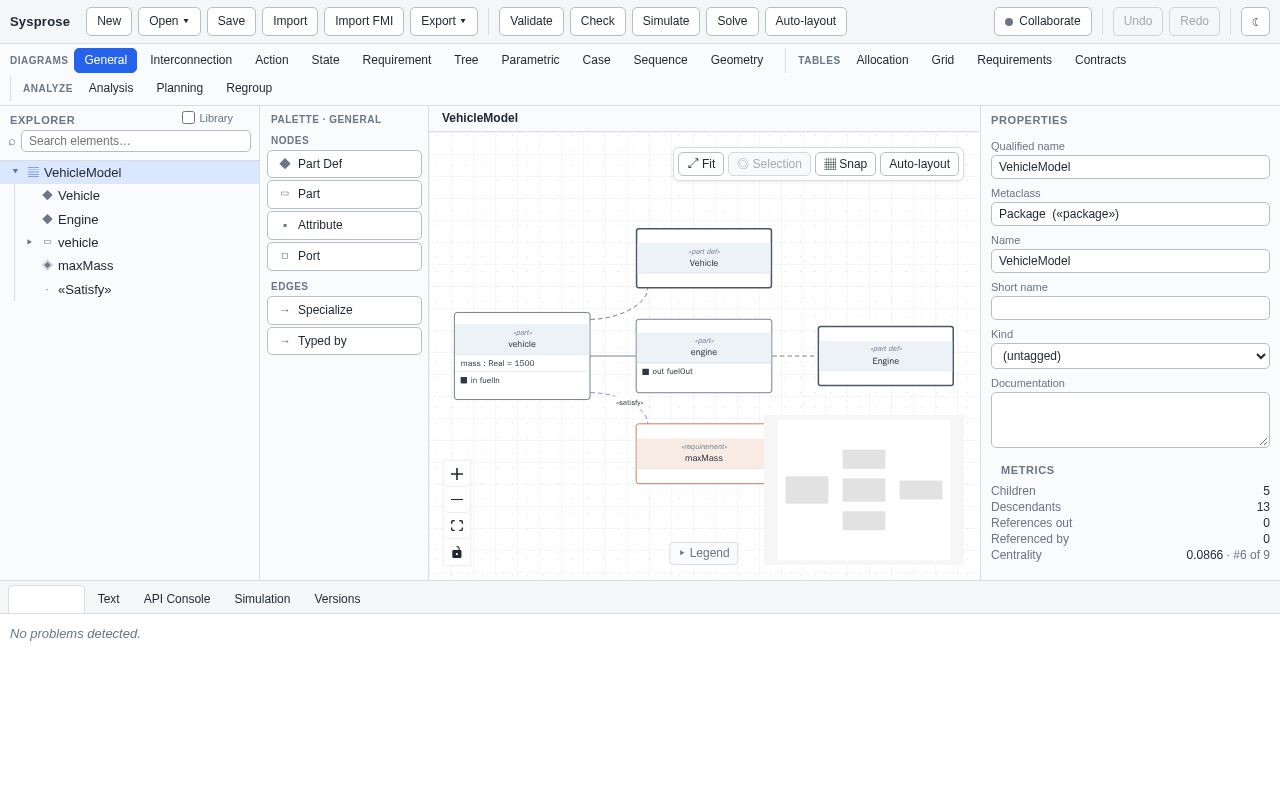Zoom in on the diagram canvas
The width and height of the screenshot is (1280, 800).
click(x=457, y=474)
